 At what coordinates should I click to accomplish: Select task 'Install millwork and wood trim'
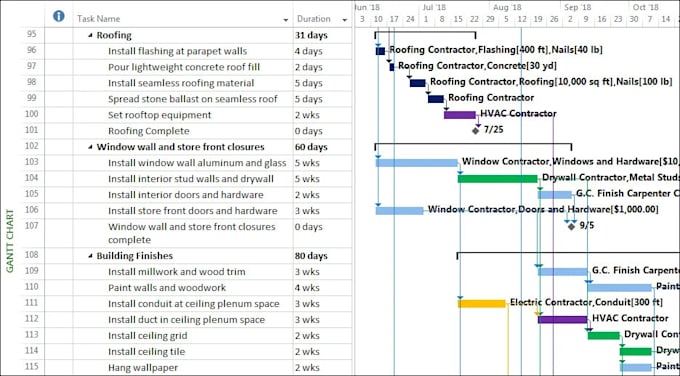click(177, 272)
